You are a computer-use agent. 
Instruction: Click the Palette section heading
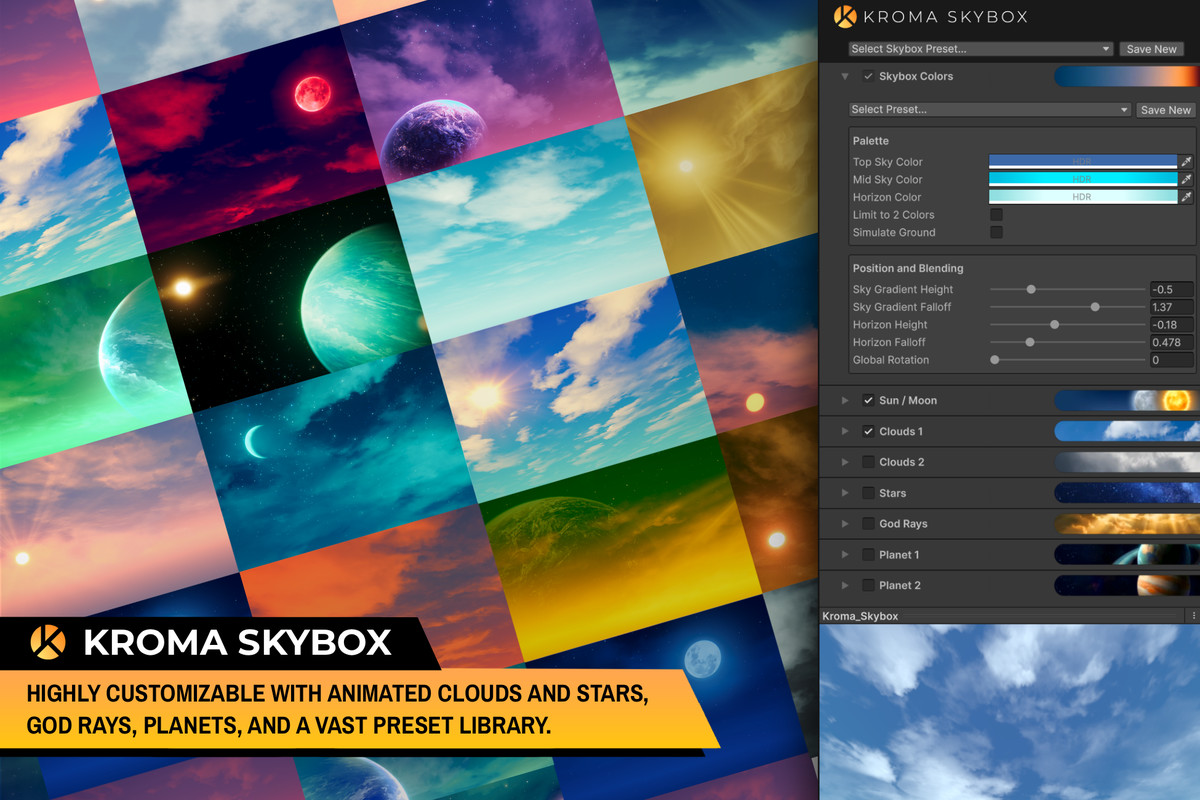870,141
